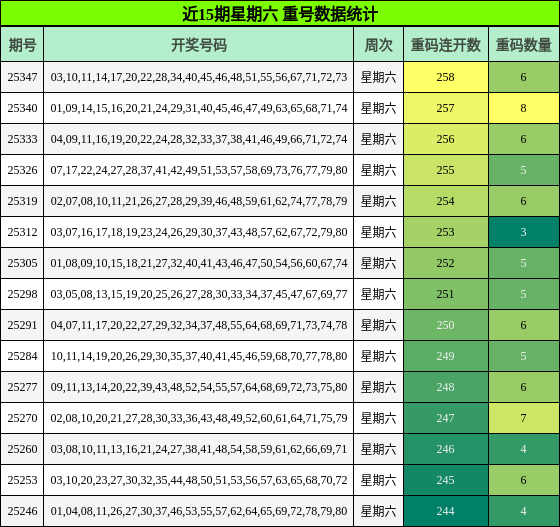Click the title 近15期星期六 重号数据统计
560x527 pixels.
280,14
